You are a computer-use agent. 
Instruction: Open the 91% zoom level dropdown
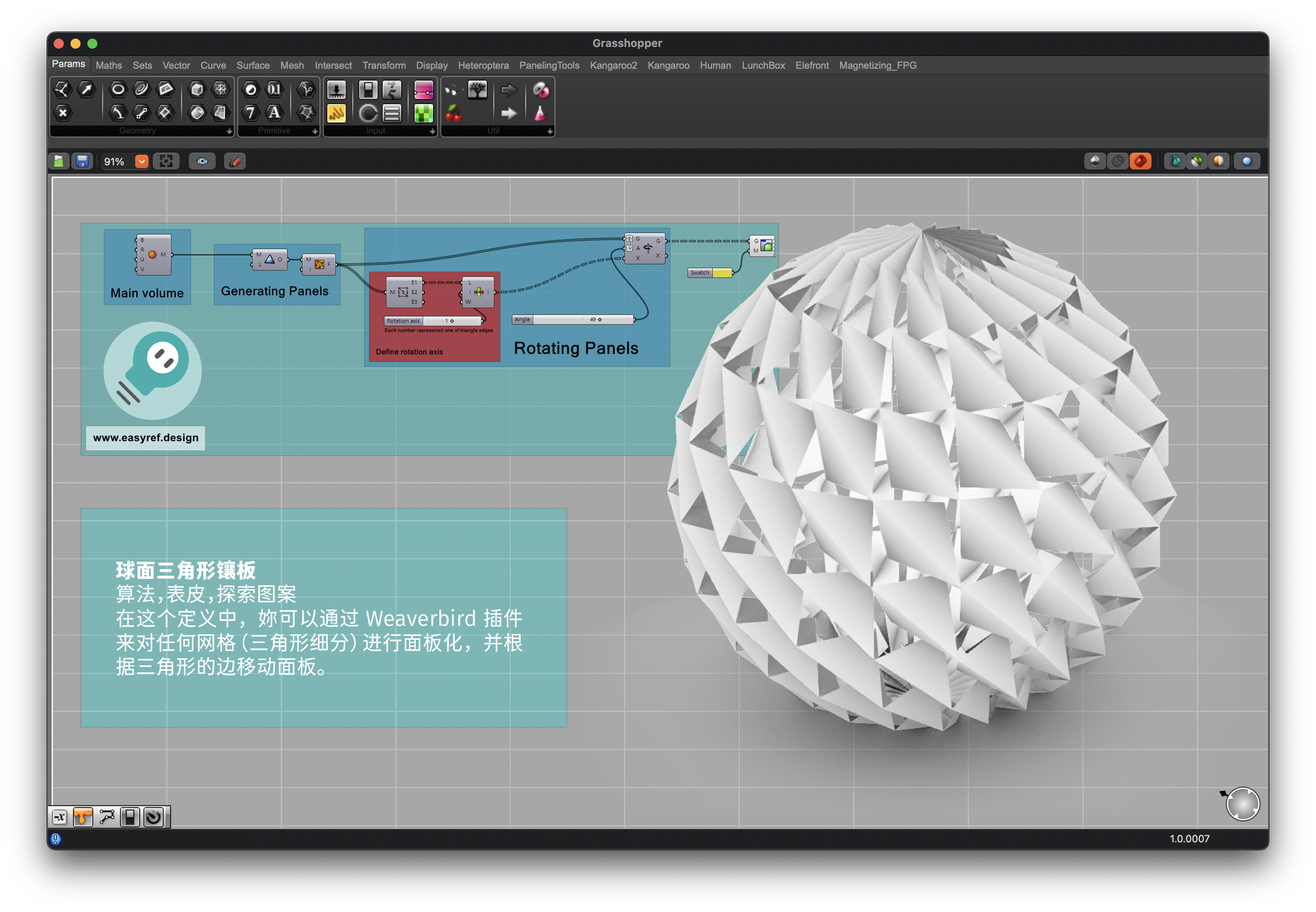[x=141, y=162]
